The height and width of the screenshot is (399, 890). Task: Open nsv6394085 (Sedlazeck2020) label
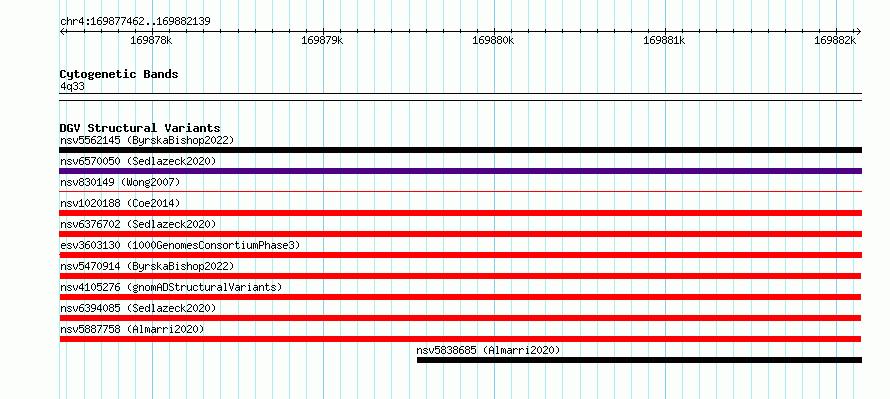pos(138,308)
